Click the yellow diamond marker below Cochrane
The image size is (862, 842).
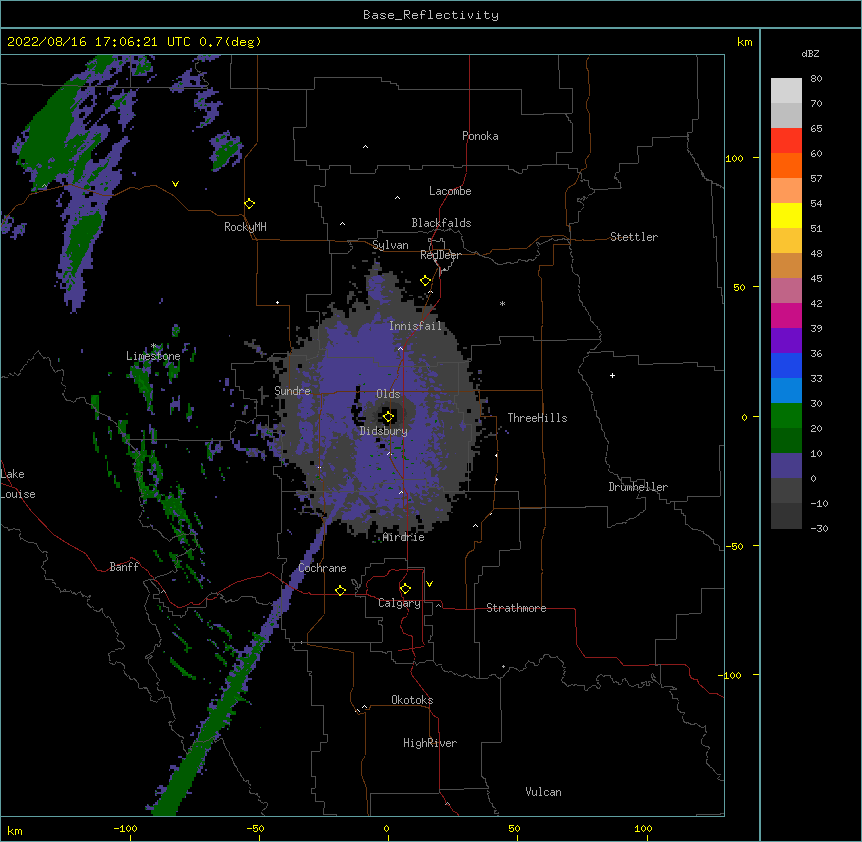340,590
